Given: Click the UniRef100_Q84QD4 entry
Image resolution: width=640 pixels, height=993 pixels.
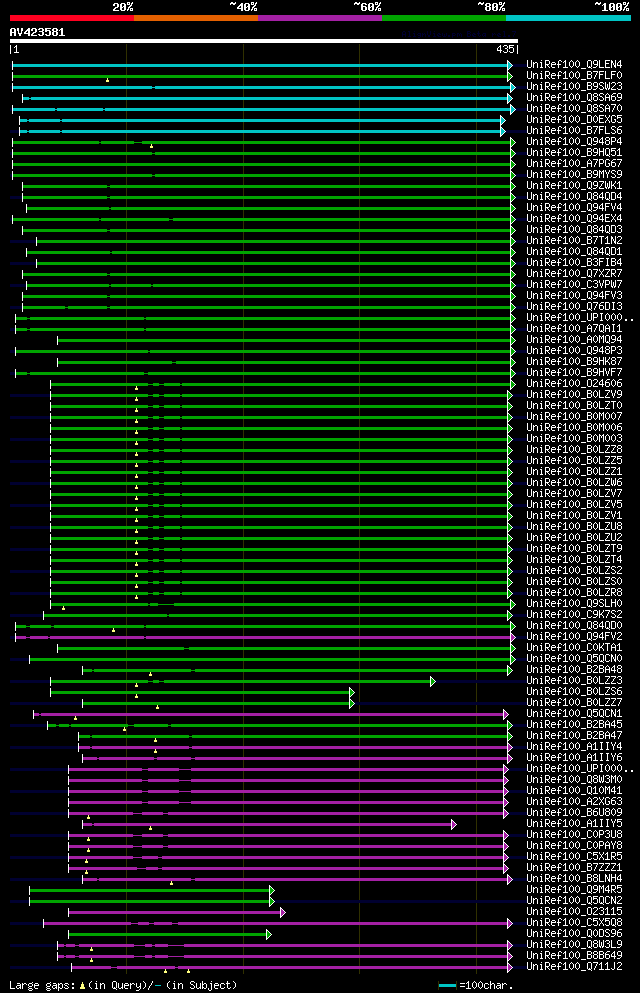Looking at the screenshot, I should pyautogui.click(x=574, y=196).
